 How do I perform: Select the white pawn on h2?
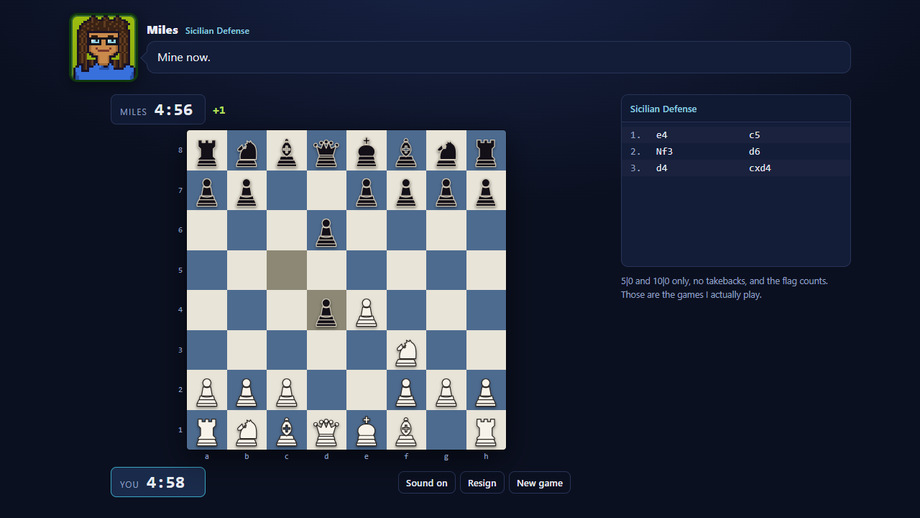[x=486, y=390]
